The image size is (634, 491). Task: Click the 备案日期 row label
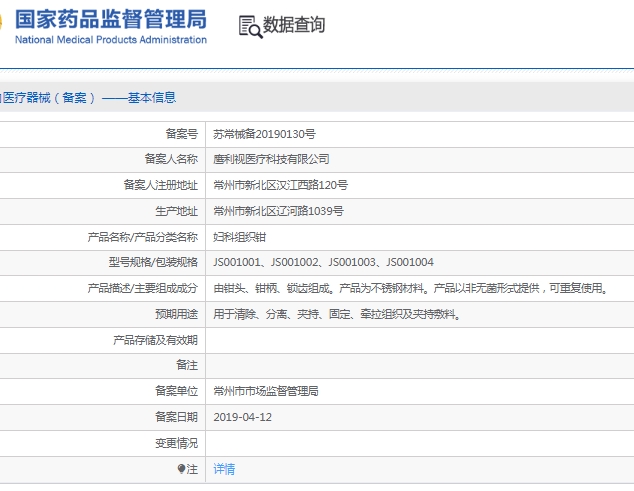[176, 417]
